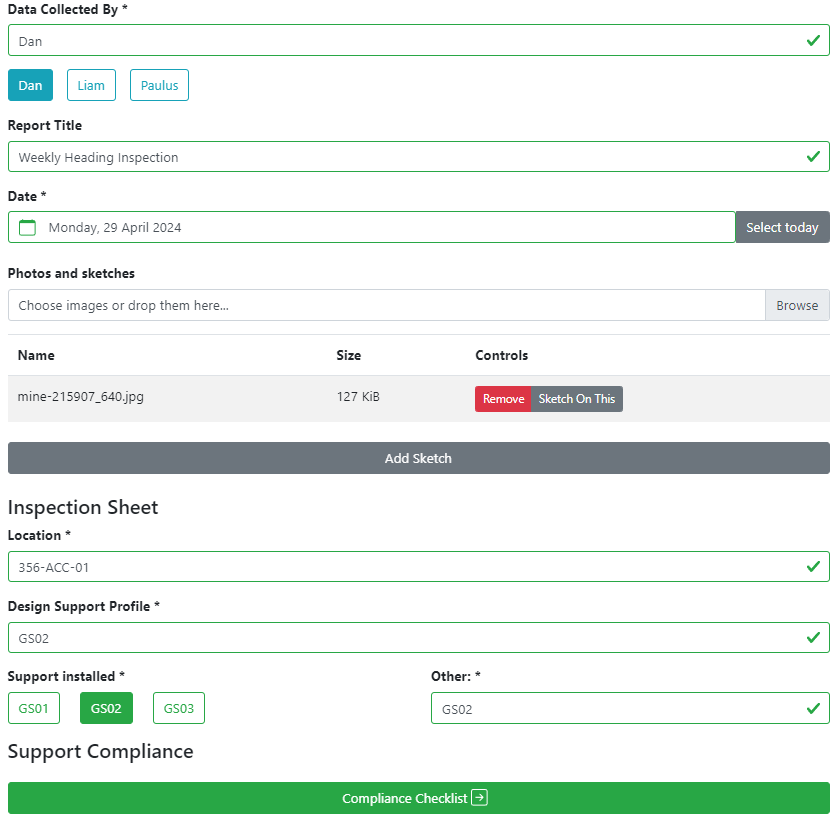839x821 pixels.
Task: Click Sketch On This for uploaded photo
Action: 577,399
